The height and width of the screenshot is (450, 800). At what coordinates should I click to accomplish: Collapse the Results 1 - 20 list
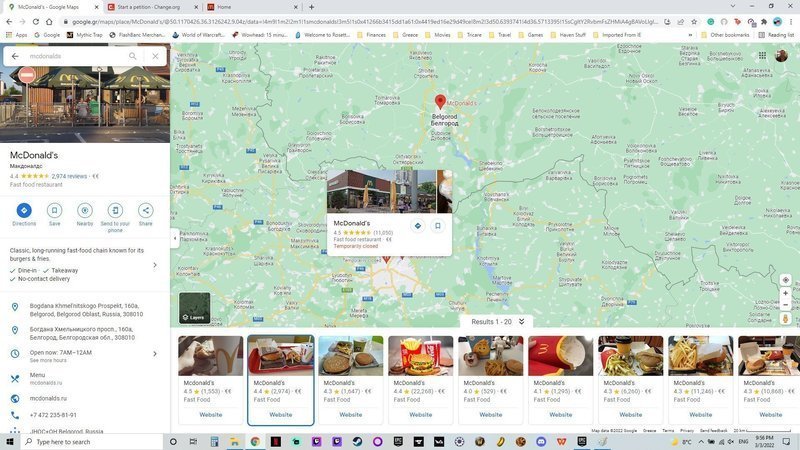(x=521, y=322)
